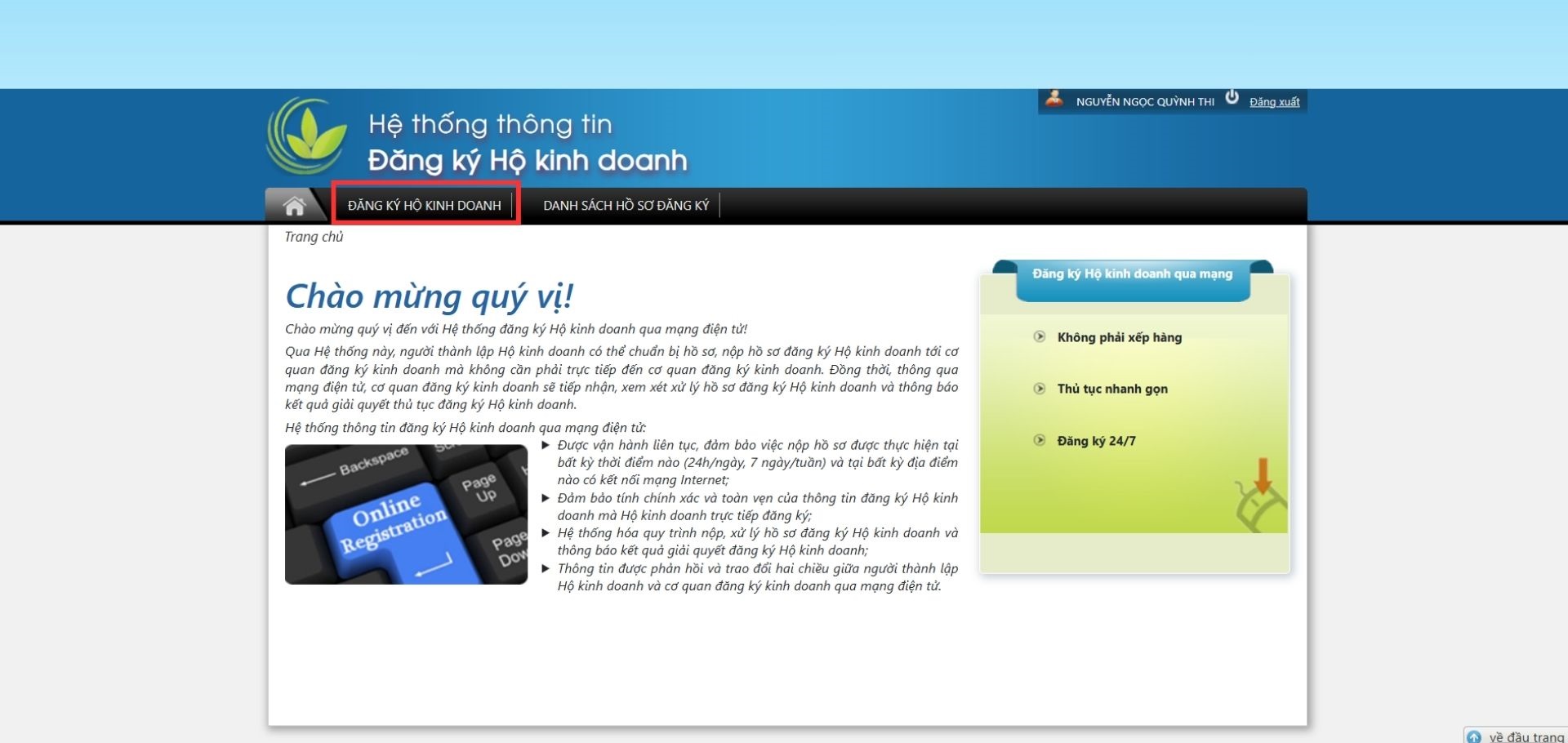The width and height of the screenshot is (1568, 743).
Task: Click the Trang chủ breadcrumb
Action: tap(314, 237)
